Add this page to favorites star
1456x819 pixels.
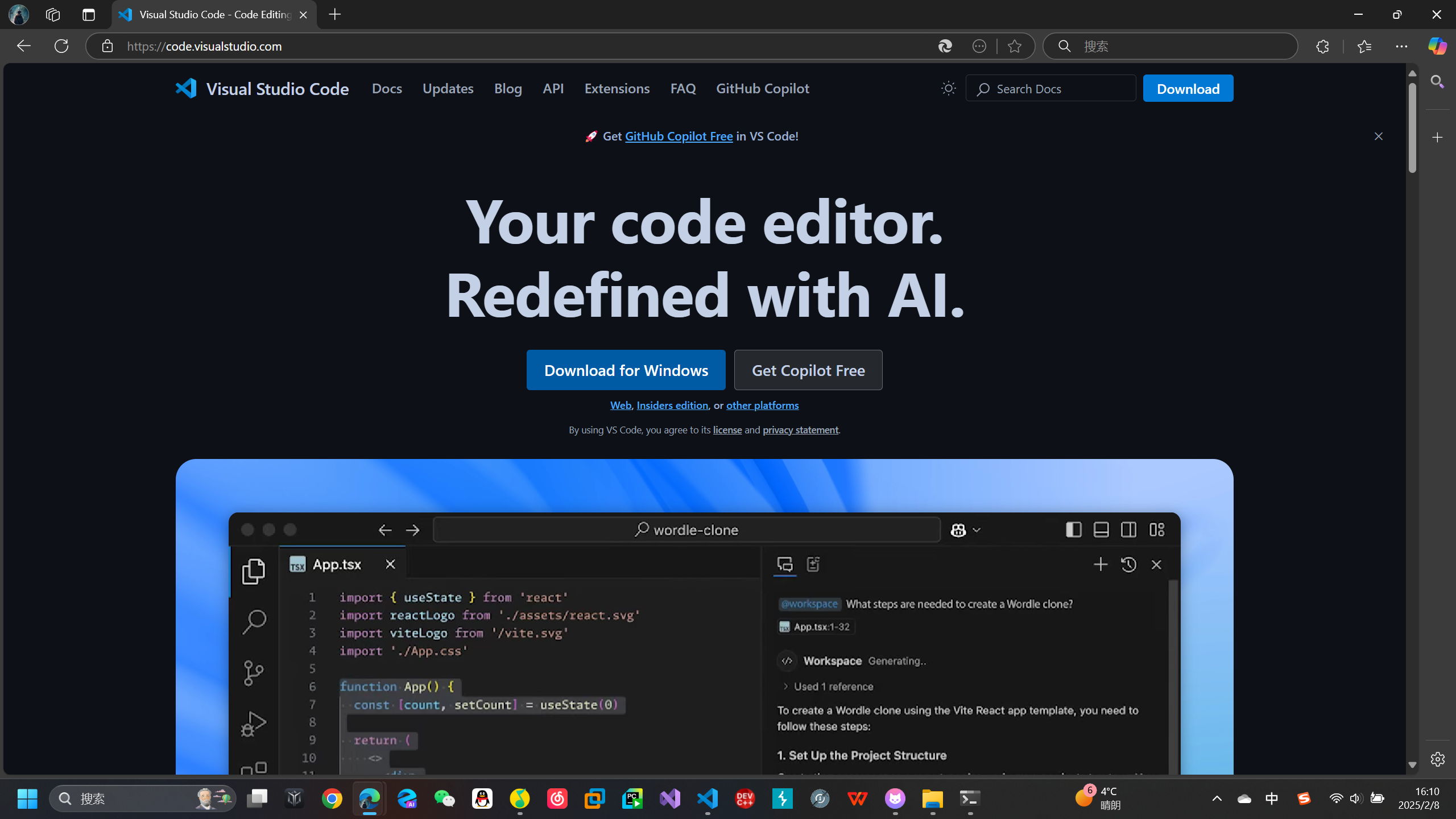pos(1014,46)
